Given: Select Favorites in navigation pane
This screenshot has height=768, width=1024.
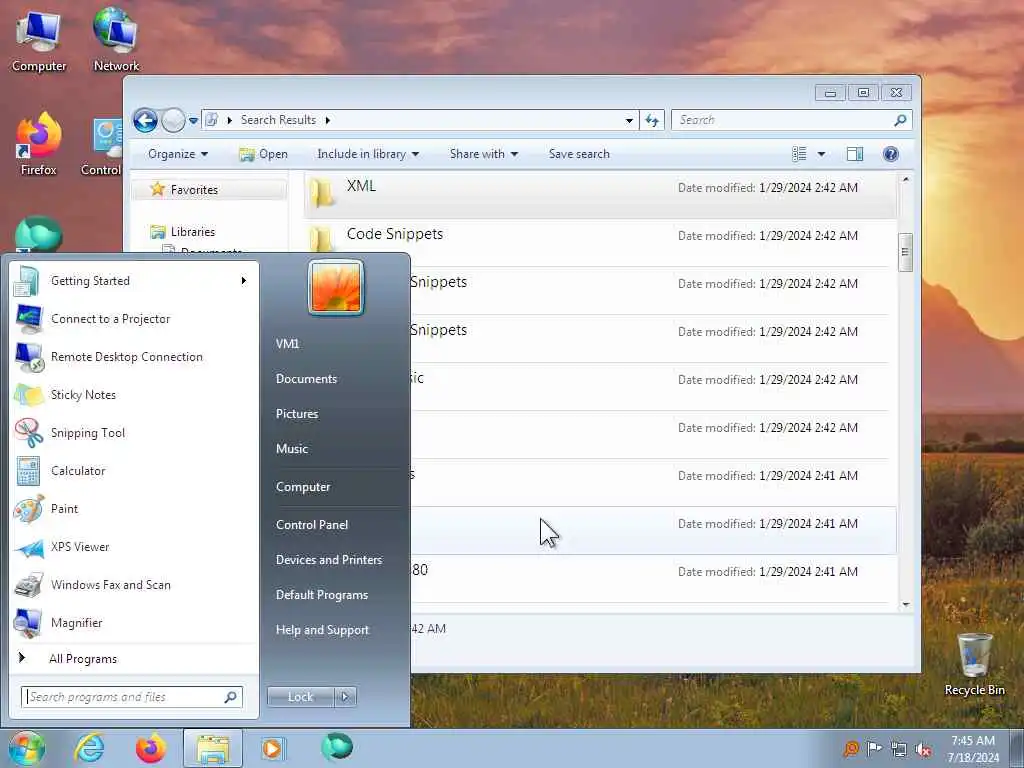Looking at the screenshot, I should (194, 190).
